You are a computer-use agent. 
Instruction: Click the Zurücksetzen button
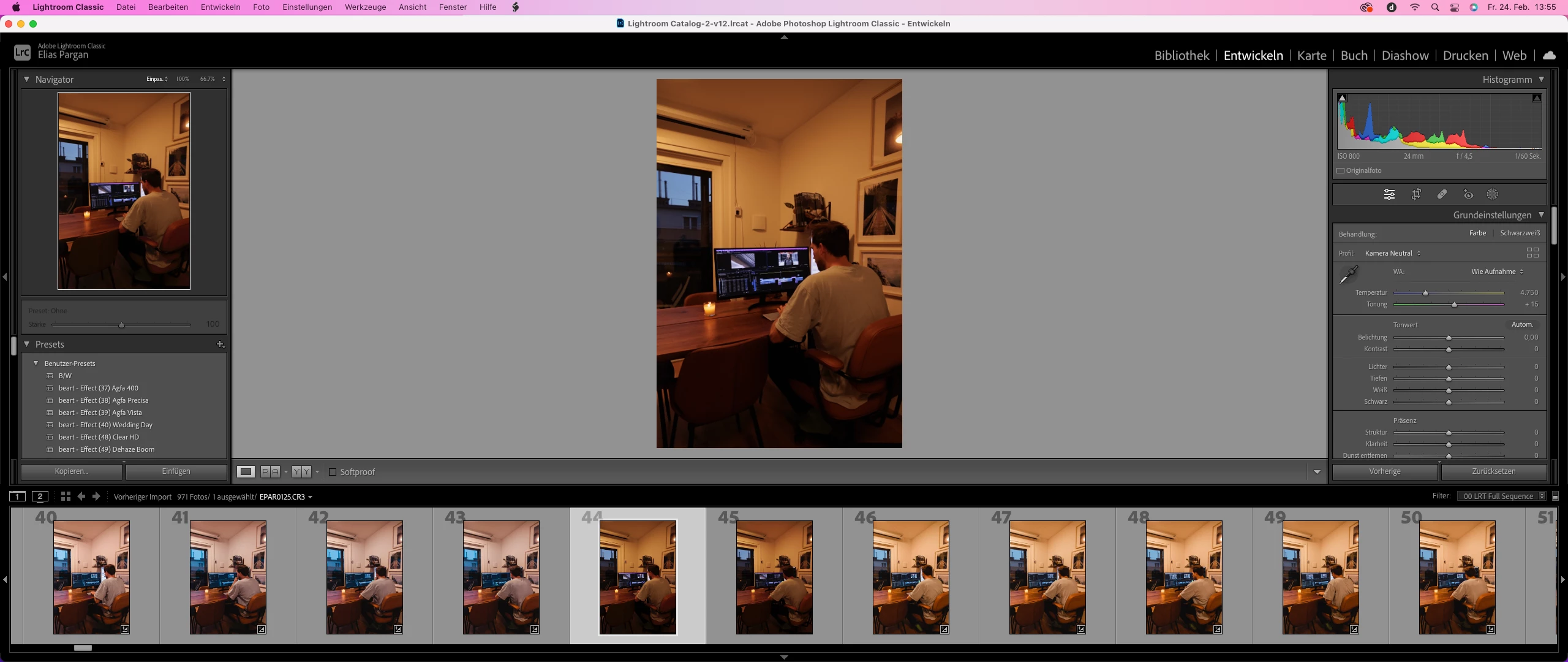click(x=1493, y=471)
